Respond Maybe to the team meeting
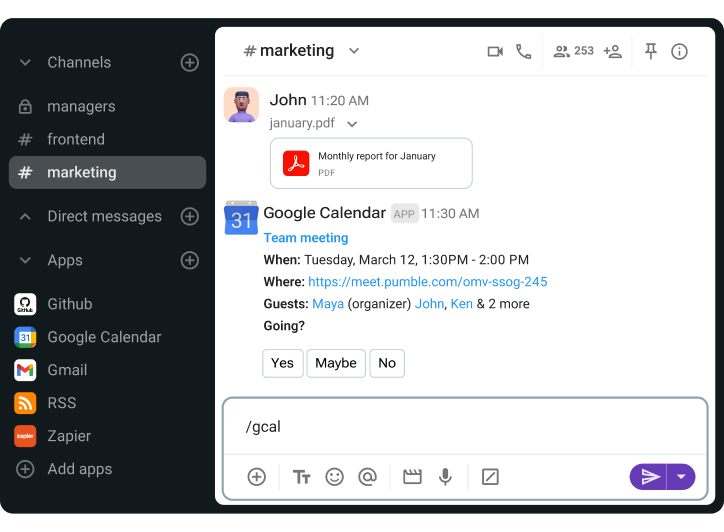 pyautogui.click(x=336, y=363)
